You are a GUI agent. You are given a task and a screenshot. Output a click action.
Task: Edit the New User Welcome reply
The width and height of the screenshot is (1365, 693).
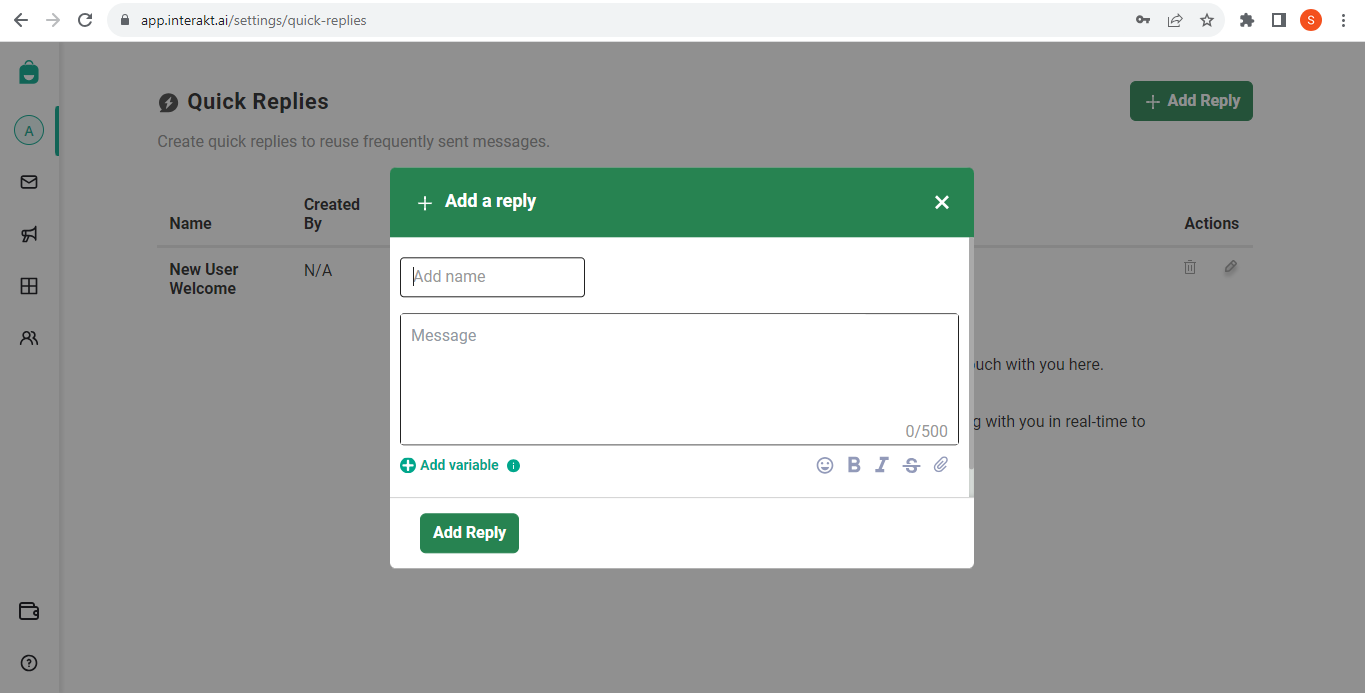(1231, 267)
